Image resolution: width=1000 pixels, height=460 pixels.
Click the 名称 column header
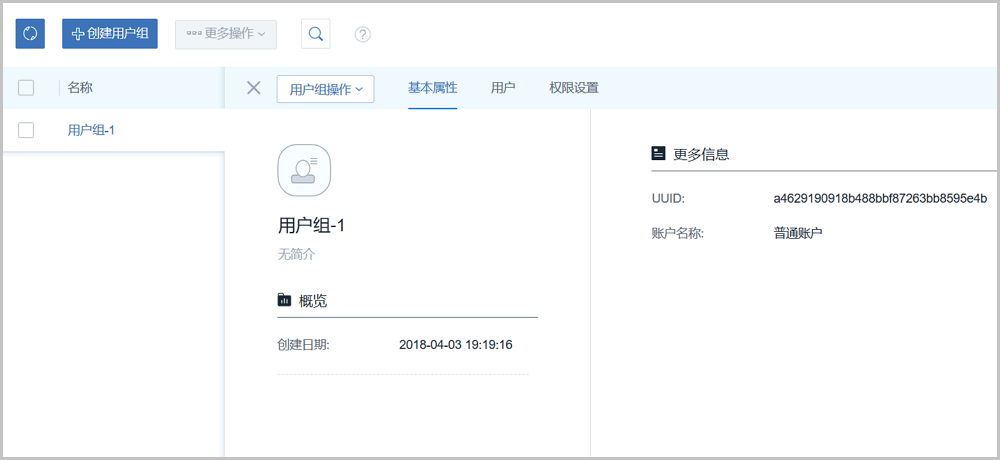(x=80, y=88)
